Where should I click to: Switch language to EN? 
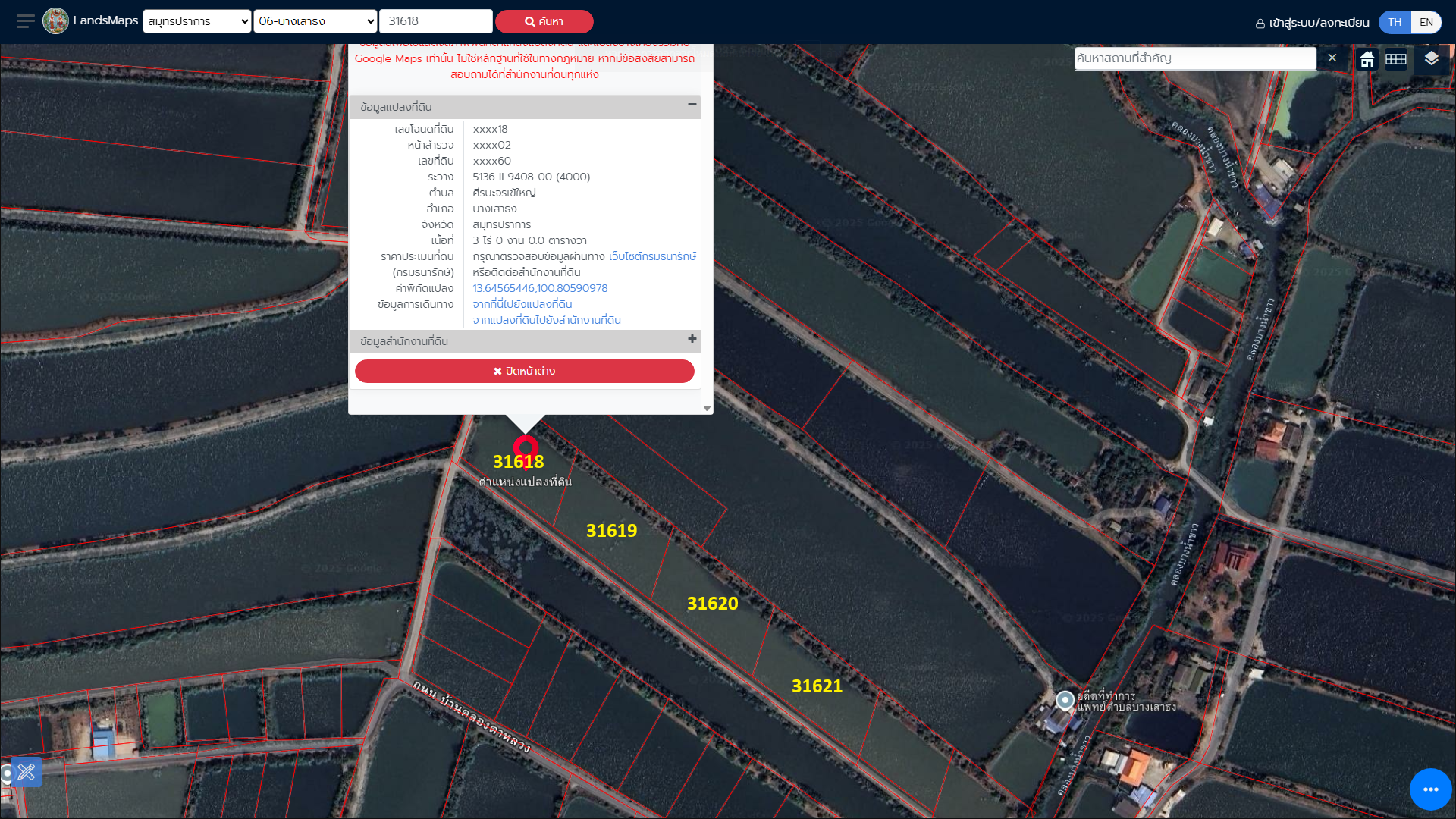pos(1426,22)
